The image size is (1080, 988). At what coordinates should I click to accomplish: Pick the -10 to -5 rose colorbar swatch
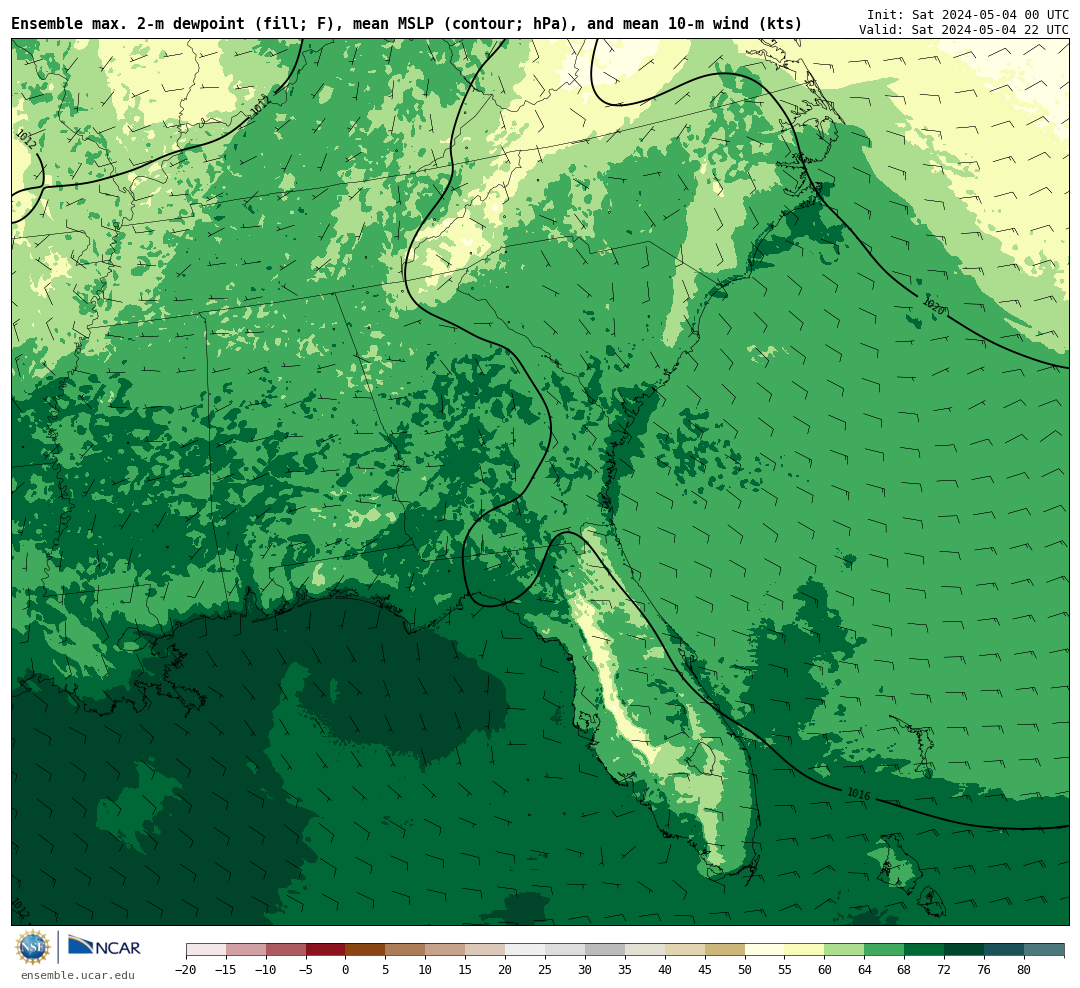(x=286, y=950)
